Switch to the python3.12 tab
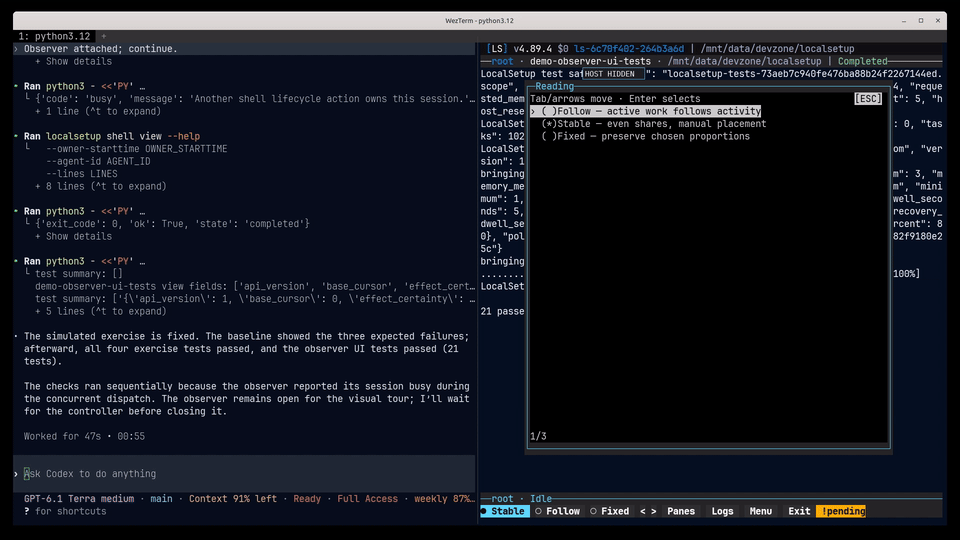 click(x=54, y=37)
